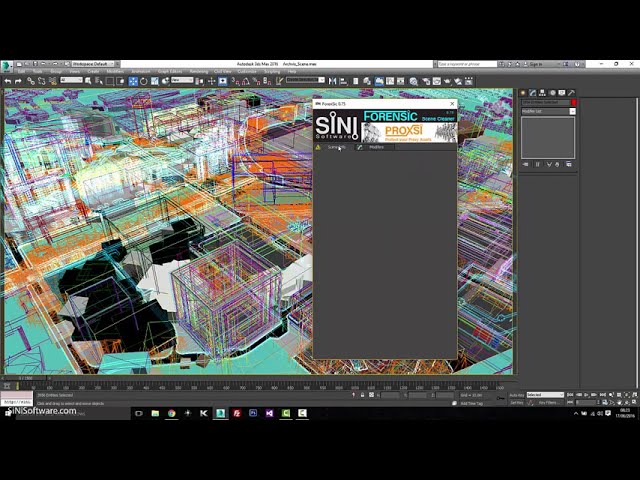Click Add Time Tag
This screenshot has width=640, height=480.
click(471, 403)
